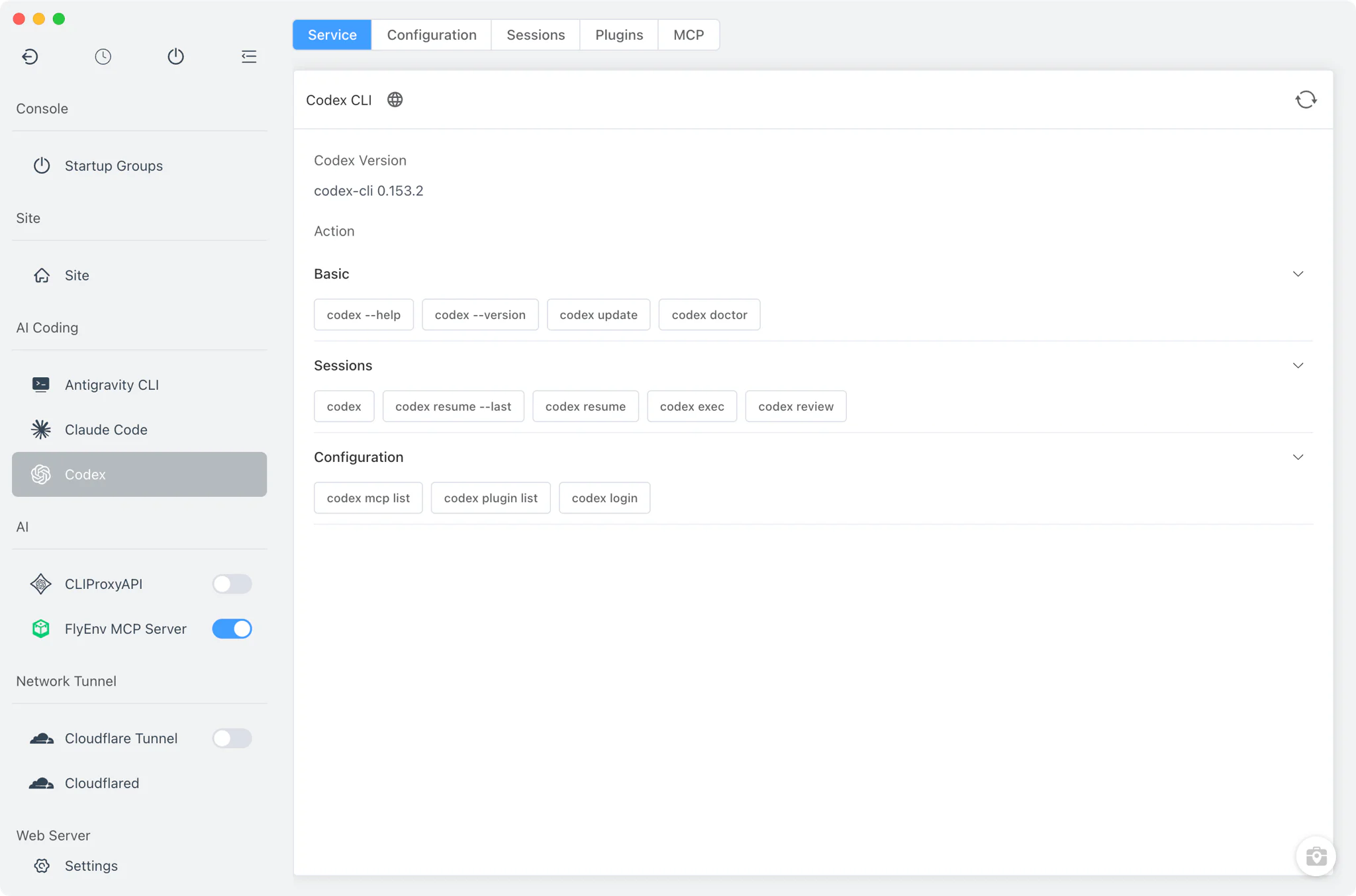Open Startup Groups in sidebar
1356x896 pixels.
pos(139,165)
